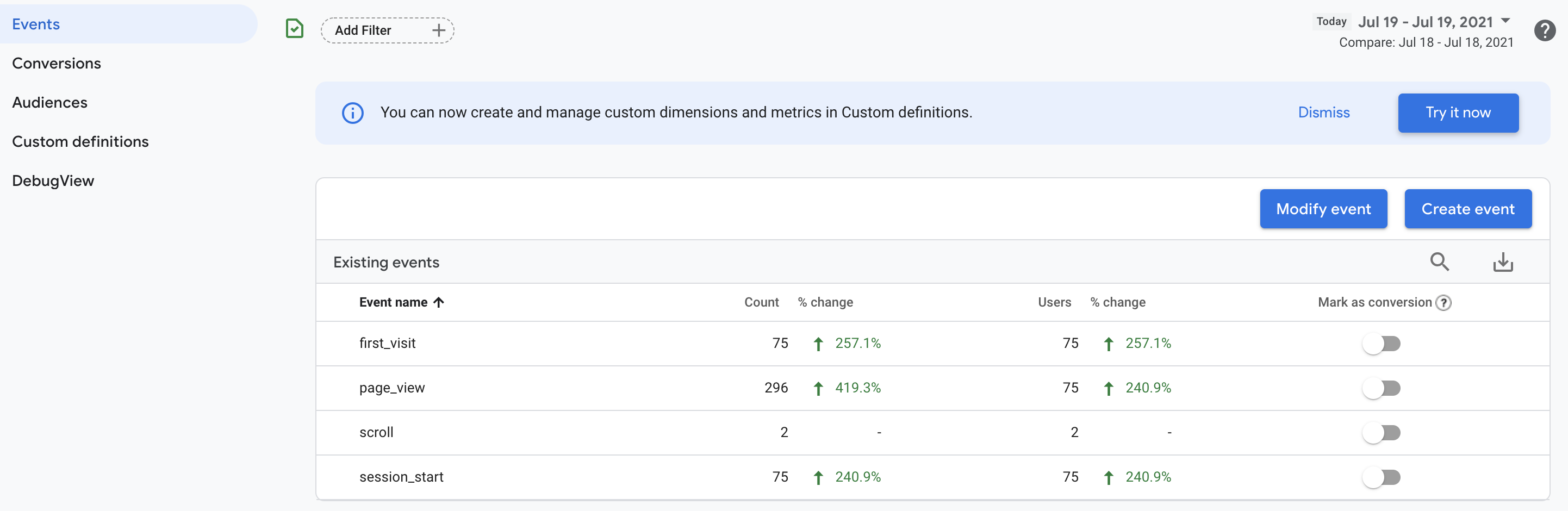Click the green checklist icon beside Add Filter
The image size is (1568, 511).
tap(295, 28)
